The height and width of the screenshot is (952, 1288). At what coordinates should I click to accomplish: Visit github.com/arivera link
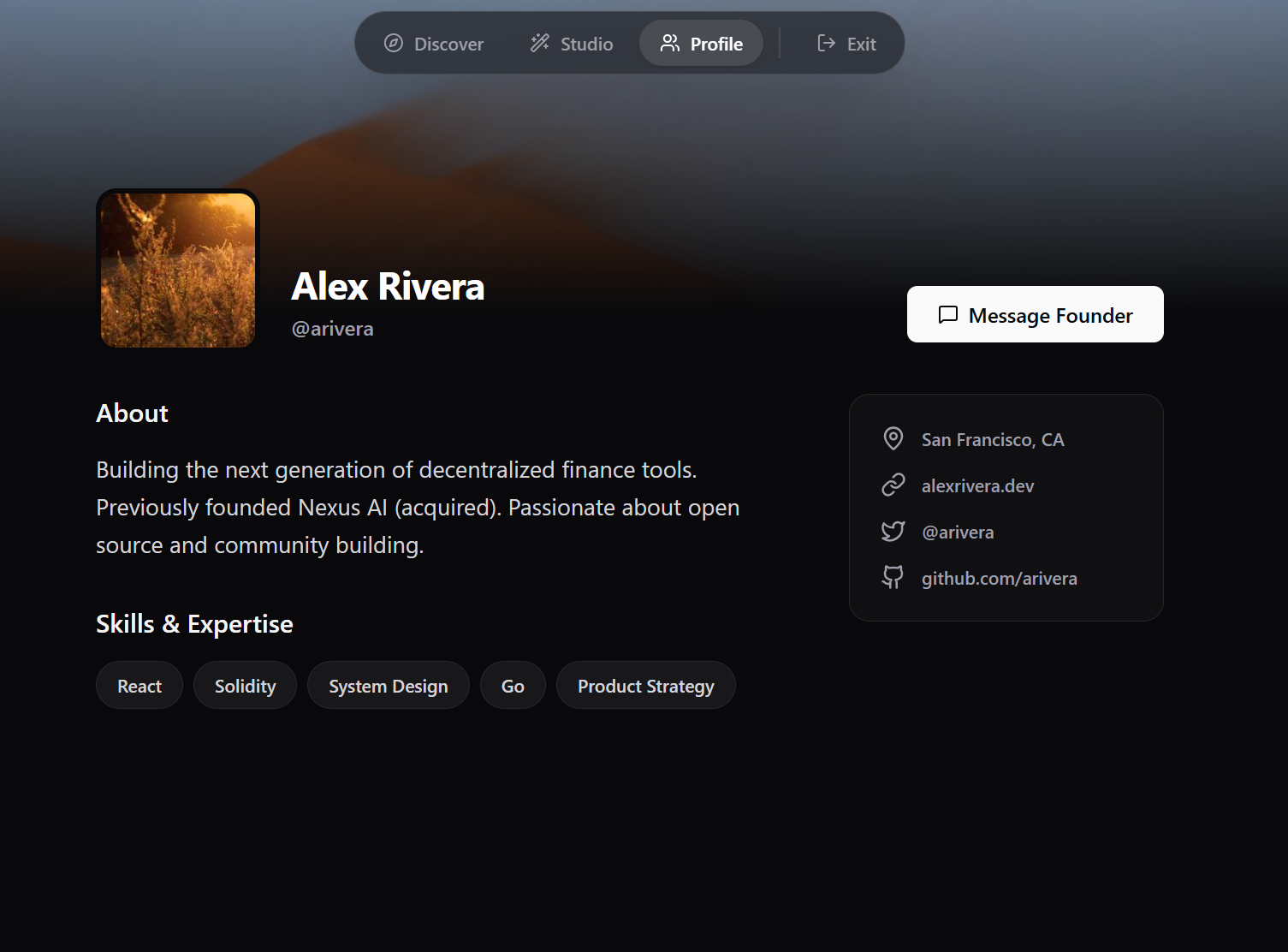click(1000, 579)
